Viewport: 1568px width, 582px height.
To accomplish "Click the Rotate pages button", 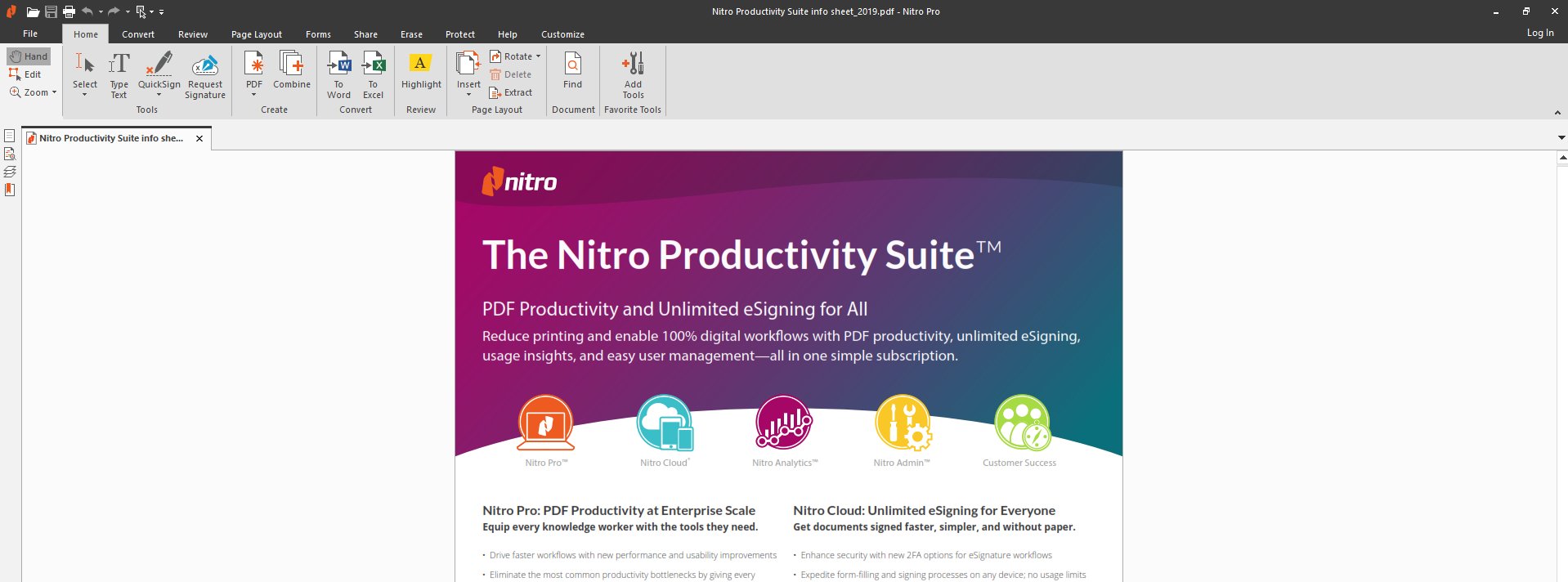I will pyautogui.click(x=512, y=56).
